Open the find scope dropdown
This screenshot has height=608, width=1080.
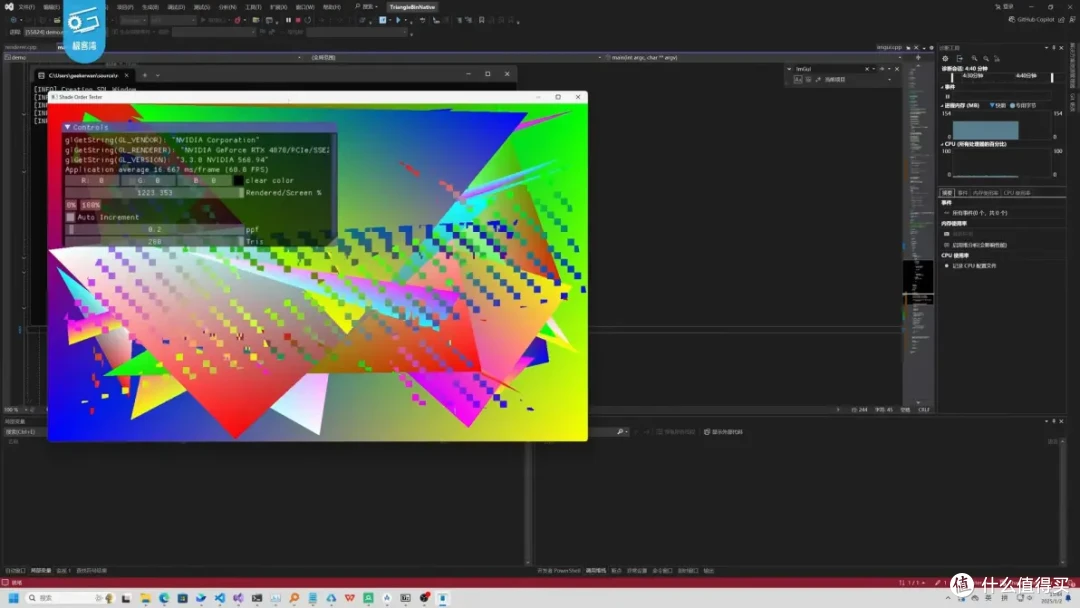889,80
